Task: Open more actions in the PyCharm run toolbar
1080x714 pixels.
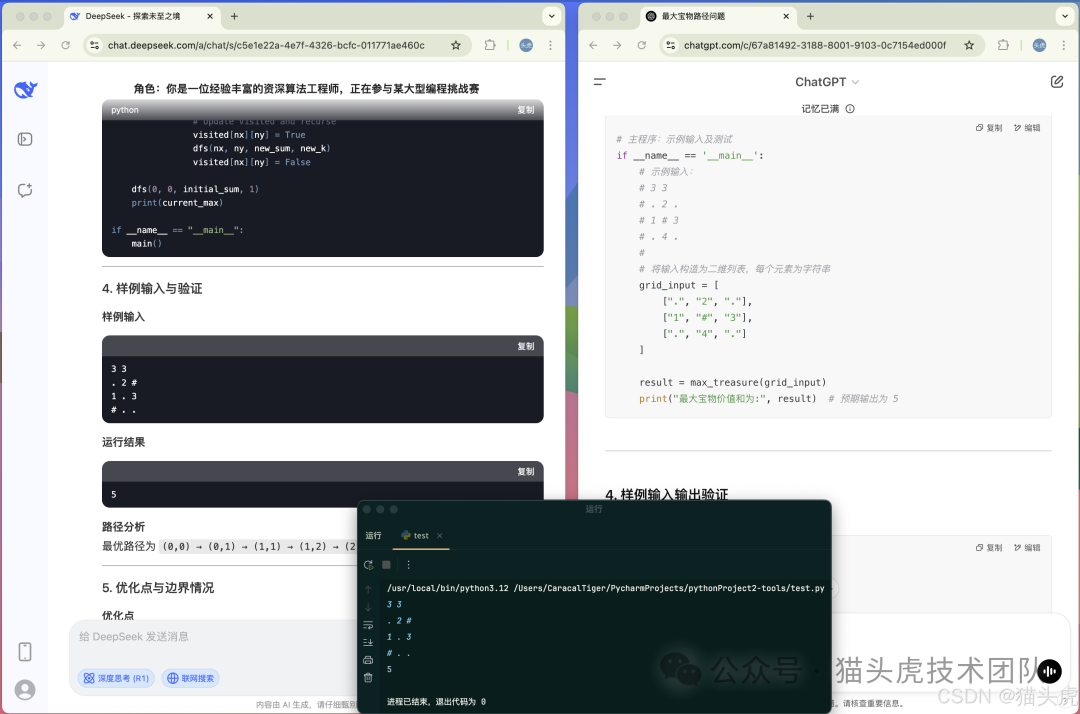Action: (408, 565)
